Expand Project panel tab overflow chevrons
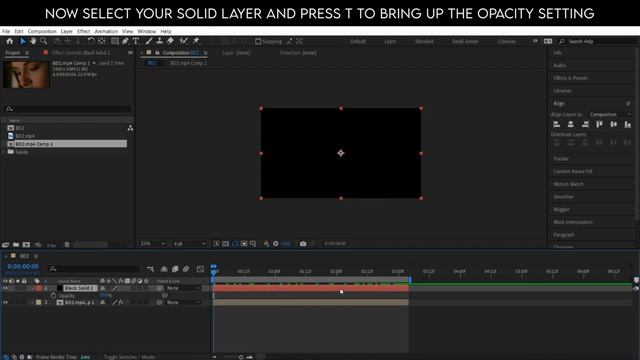 (x=130, y=53)
